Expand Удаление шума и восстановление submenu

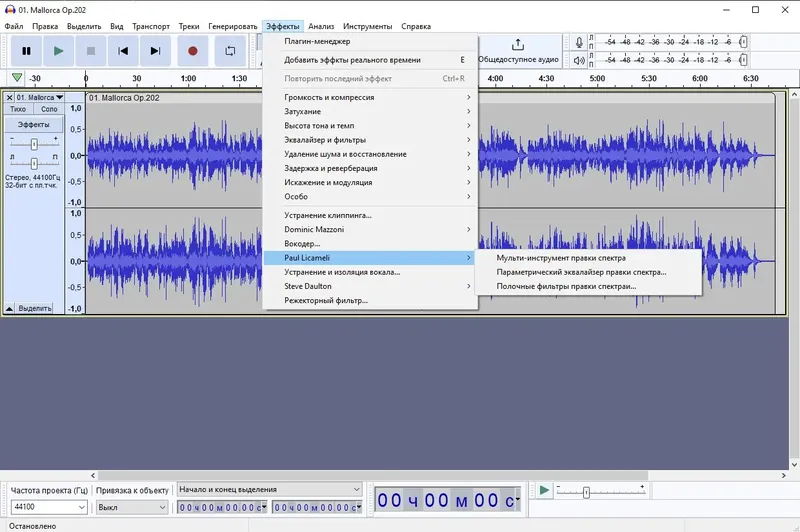(x=370, y=154)
